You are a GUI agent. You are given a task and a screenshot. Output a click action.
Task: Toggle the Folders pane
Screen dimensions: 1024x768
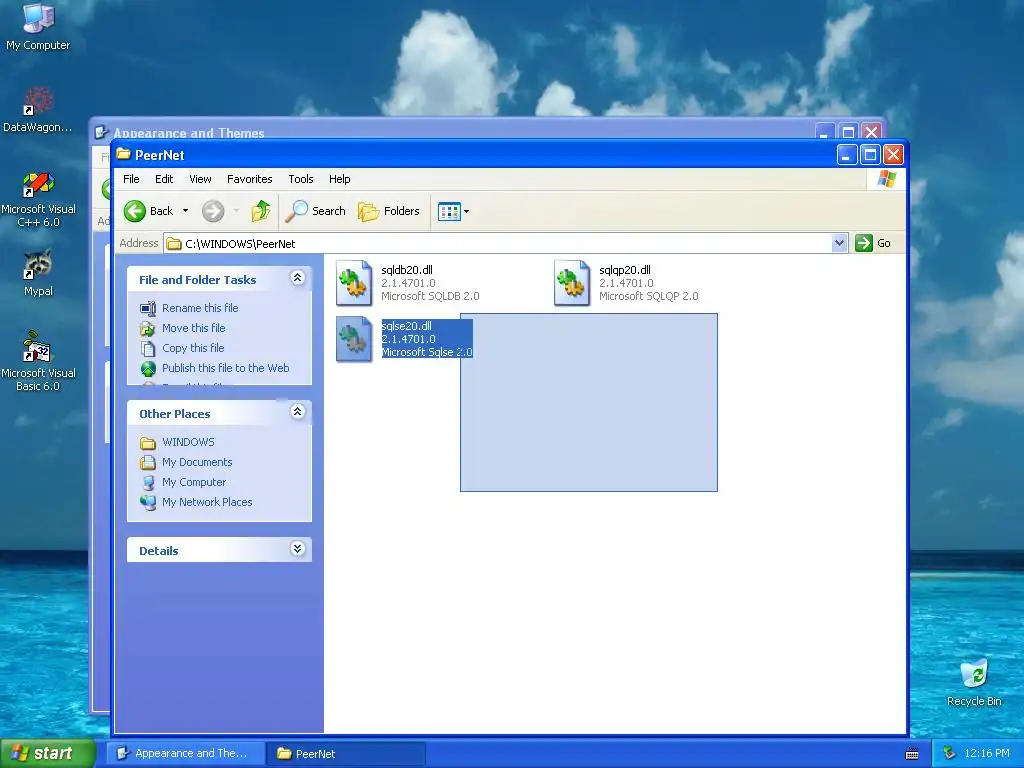389,211
